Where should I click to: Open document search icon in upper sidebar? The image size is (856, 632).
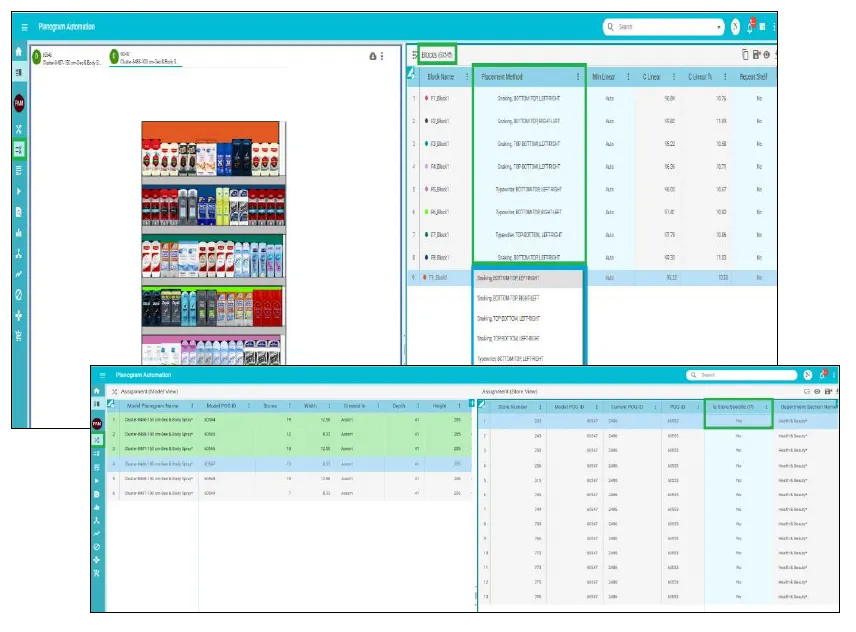19,212
